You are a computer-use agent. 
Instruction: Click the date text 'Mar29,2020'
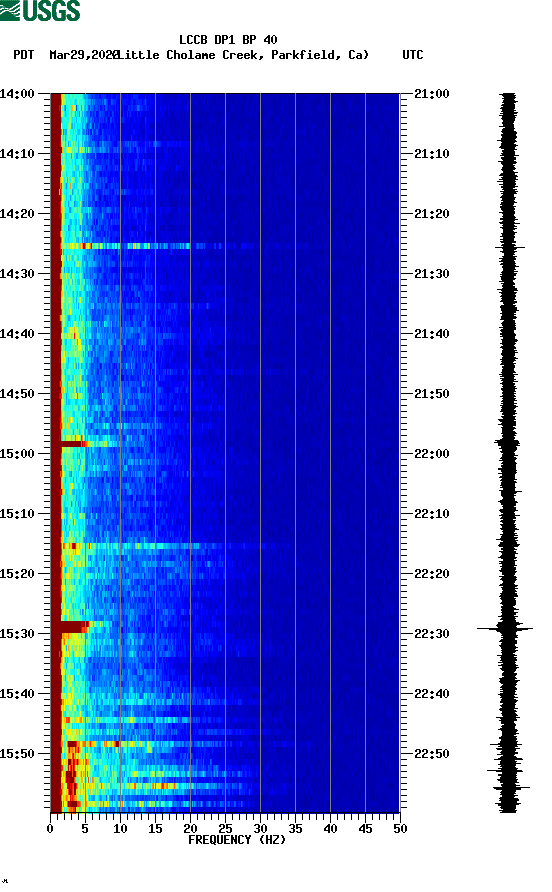tap(84, 55)
